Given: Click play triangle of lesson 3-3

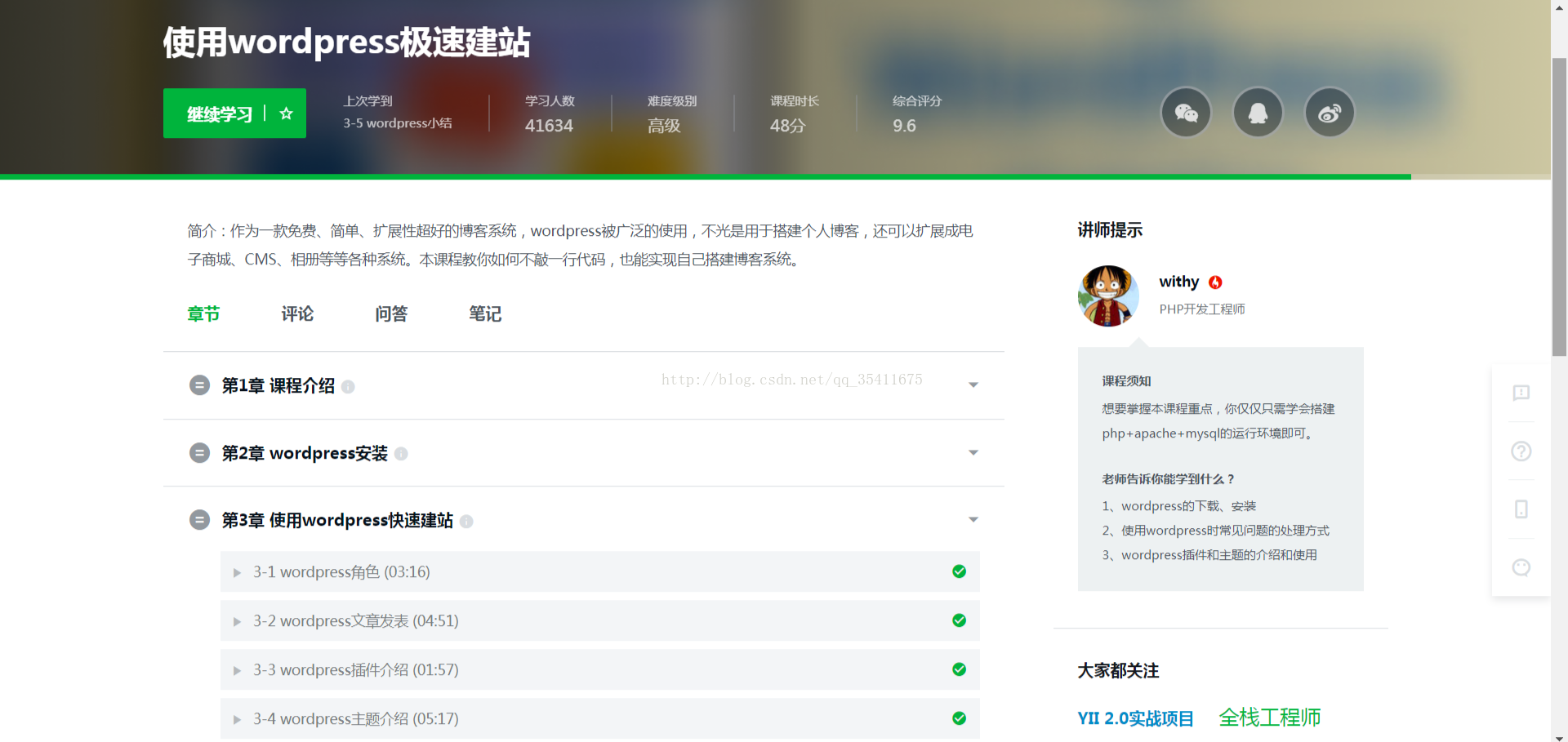Looking at the screenshot, I should (x=237, y=671).
